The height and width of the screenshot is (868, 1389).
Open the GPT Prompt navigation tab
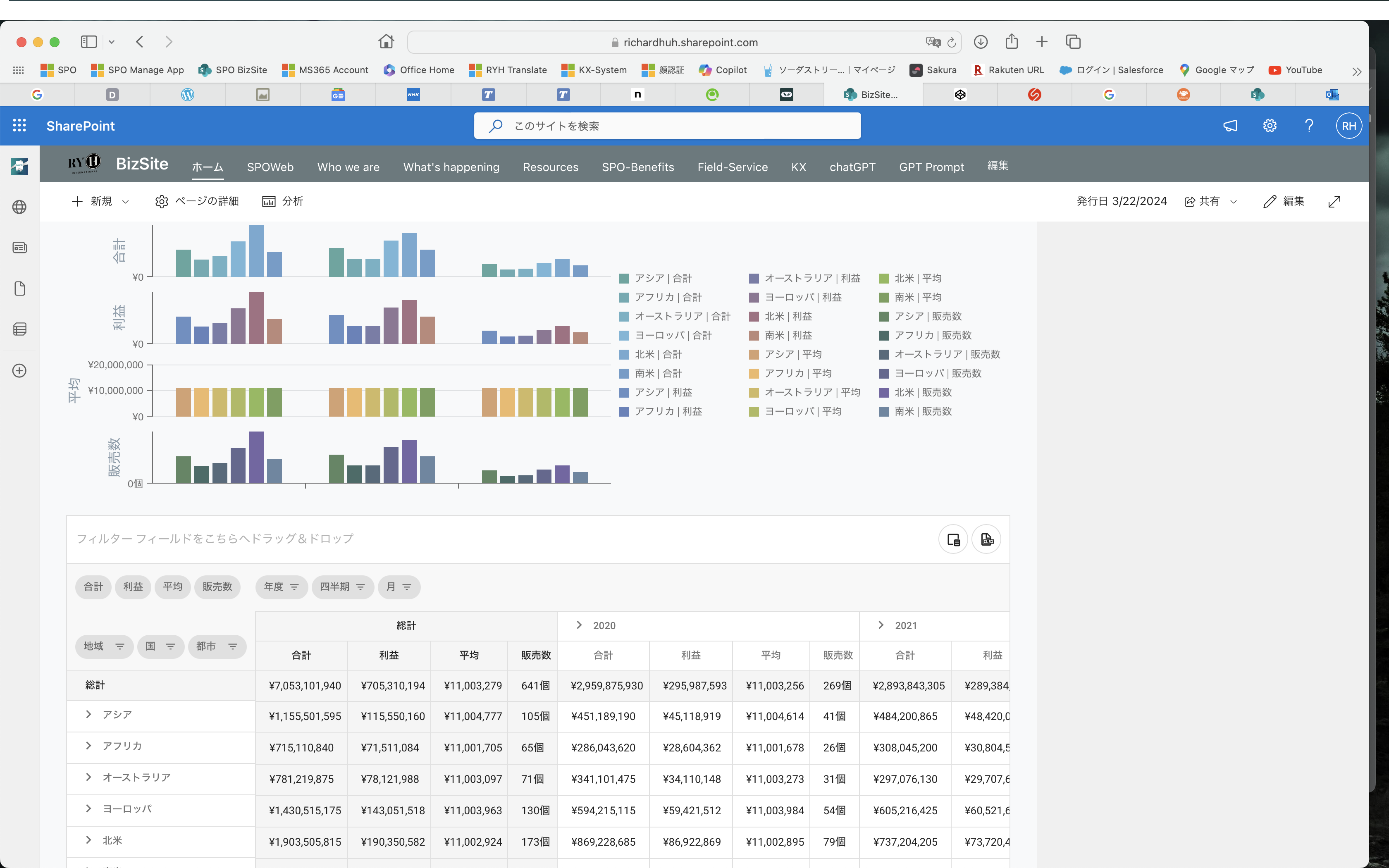931,167
